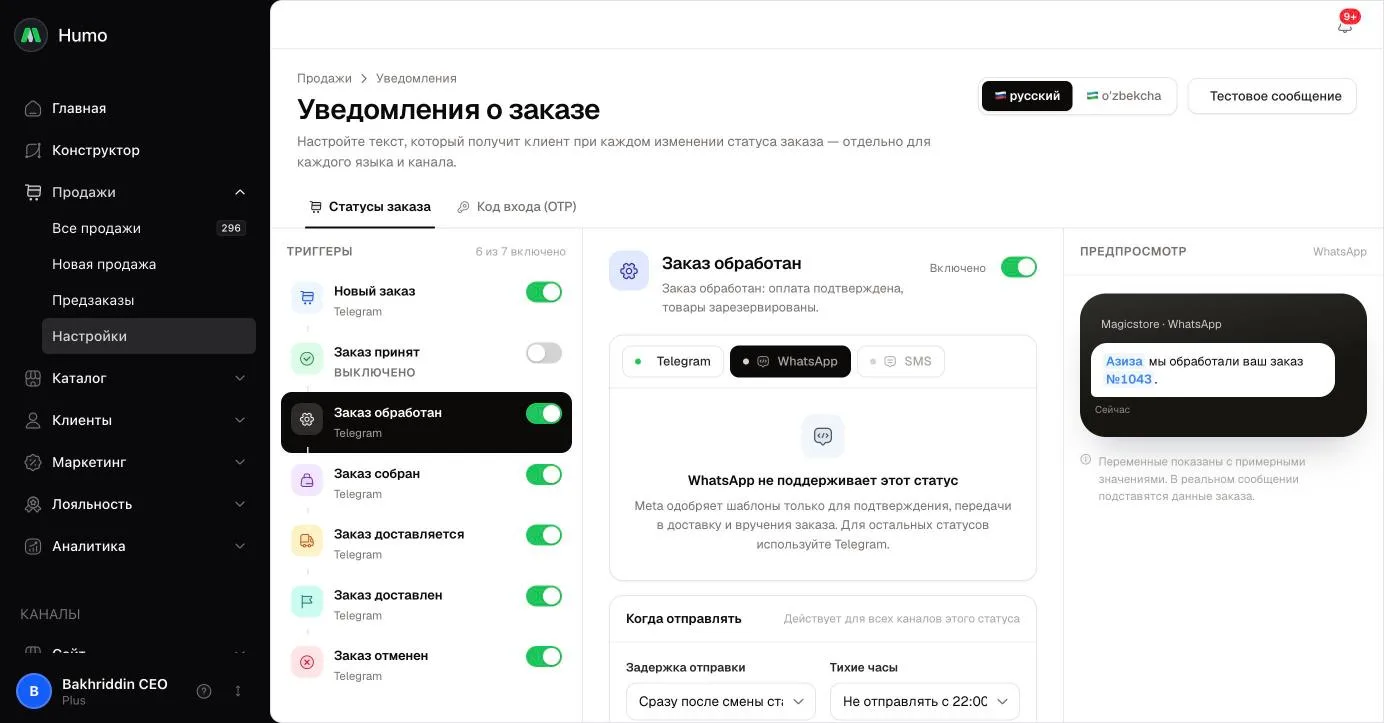
Task: Select oʻzbekcha language button
Action: [1124, 96]
